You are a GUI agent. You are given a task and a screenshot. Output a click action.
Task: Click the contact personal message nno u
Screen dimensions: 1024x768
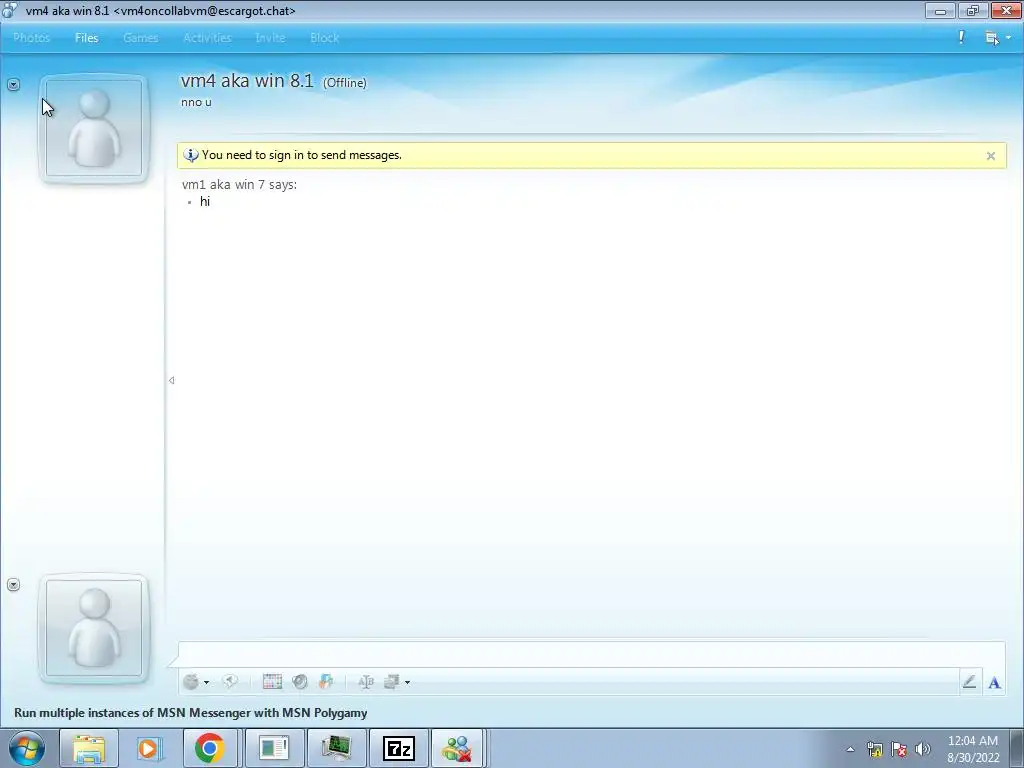point(196,103)
